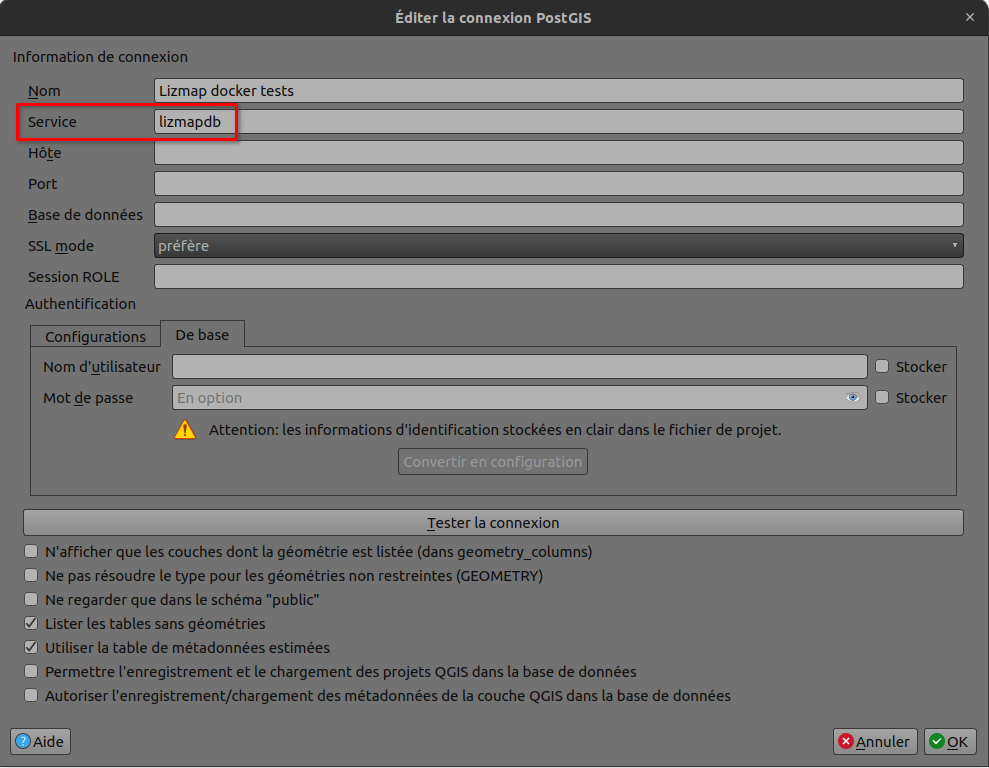This screenshot has width=989, height=768.
Task: Check Permettre l'enregistrement des projets QGIS option
Action: point(32,672)
